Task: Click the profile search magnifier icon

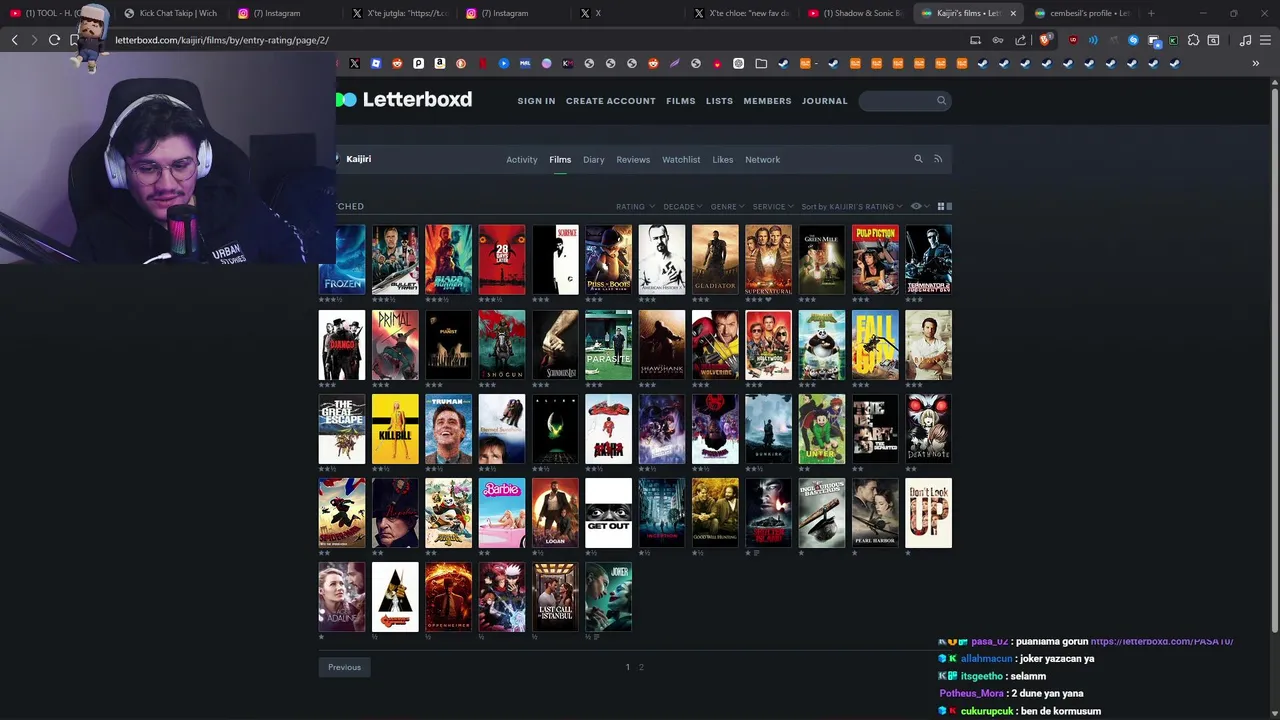Action: pos(918,159)
